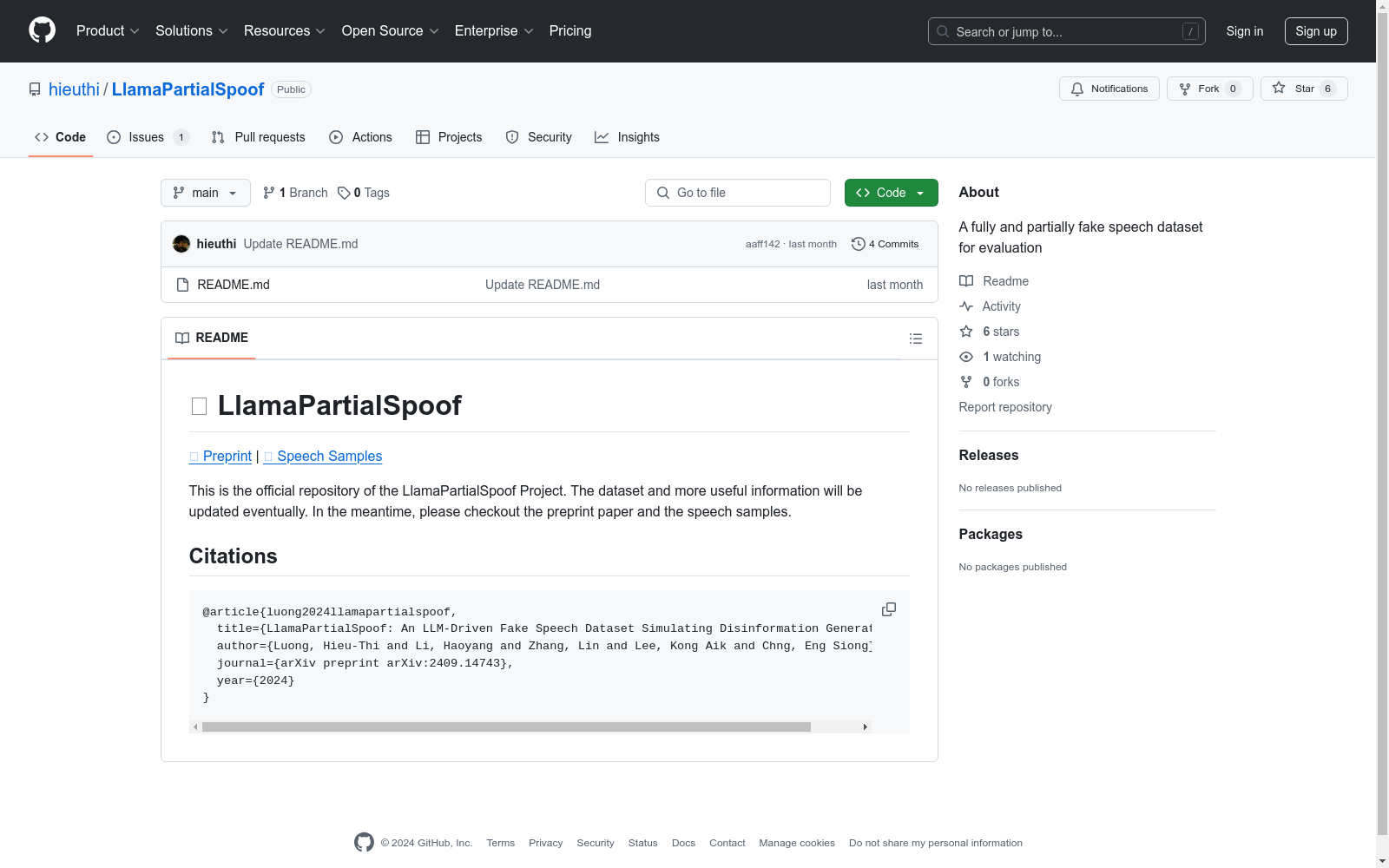
Task: Click Report repository link
Action: point(1005,407)
